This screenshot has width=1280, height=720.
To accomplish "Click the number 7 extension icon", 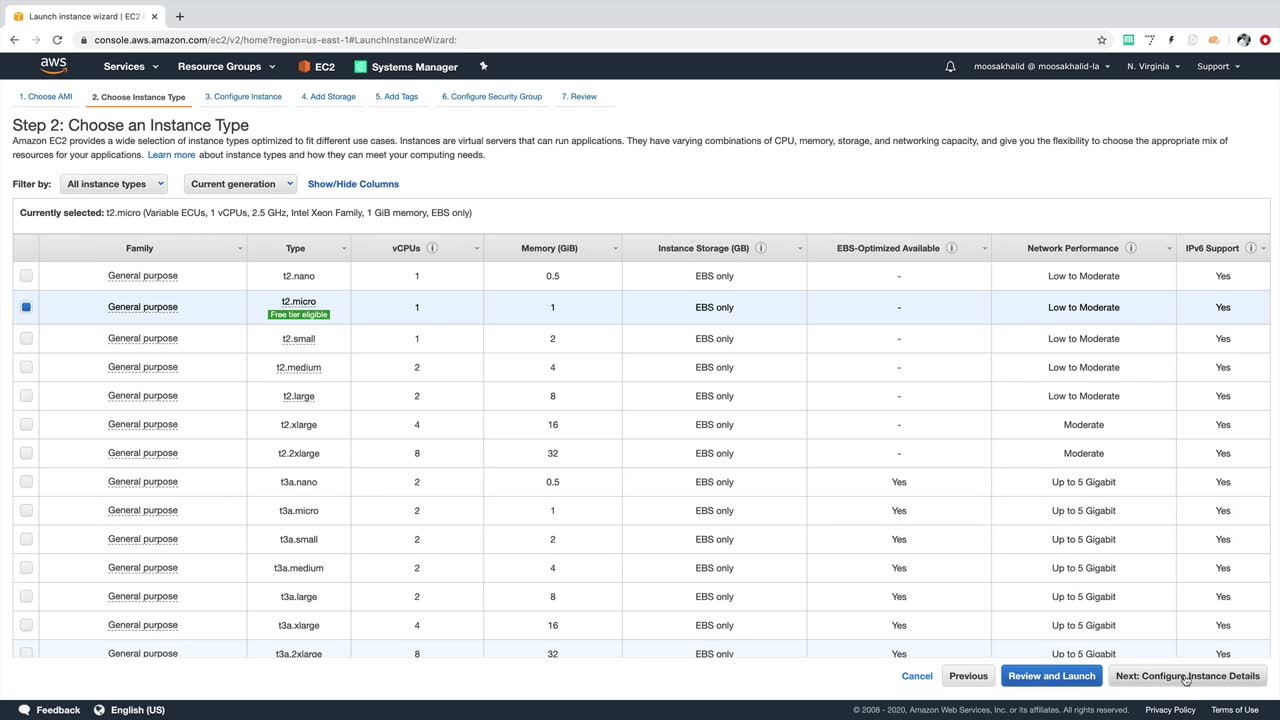I will point(1150,40).
